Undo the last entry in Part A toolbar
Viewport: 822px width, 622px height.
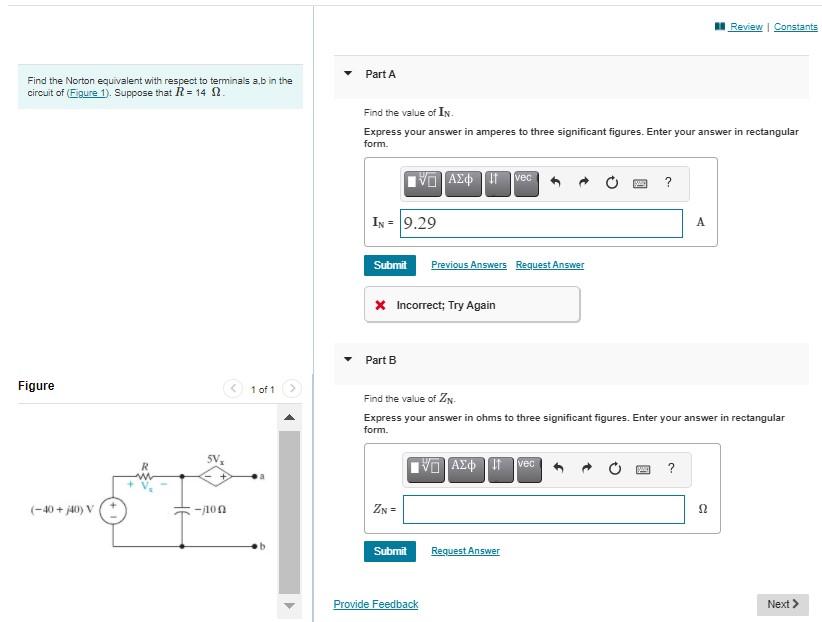coord(558,183)
